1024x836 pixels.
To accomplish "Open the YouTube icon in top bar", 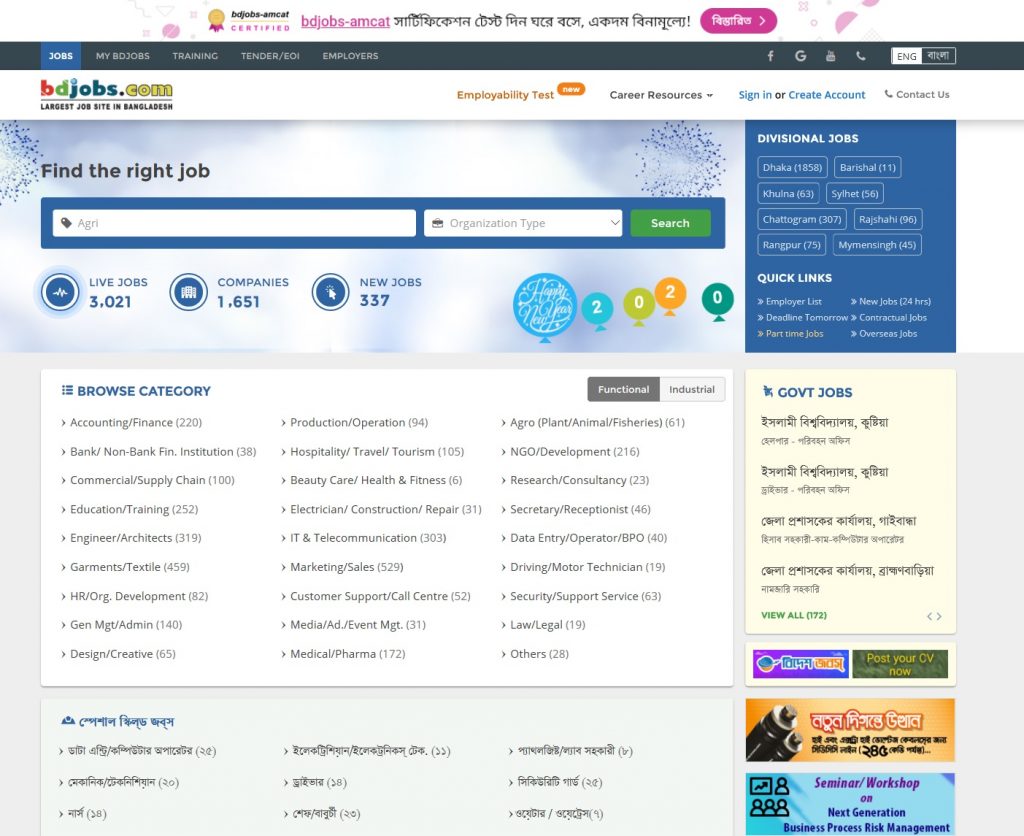I will click(830, 56).
